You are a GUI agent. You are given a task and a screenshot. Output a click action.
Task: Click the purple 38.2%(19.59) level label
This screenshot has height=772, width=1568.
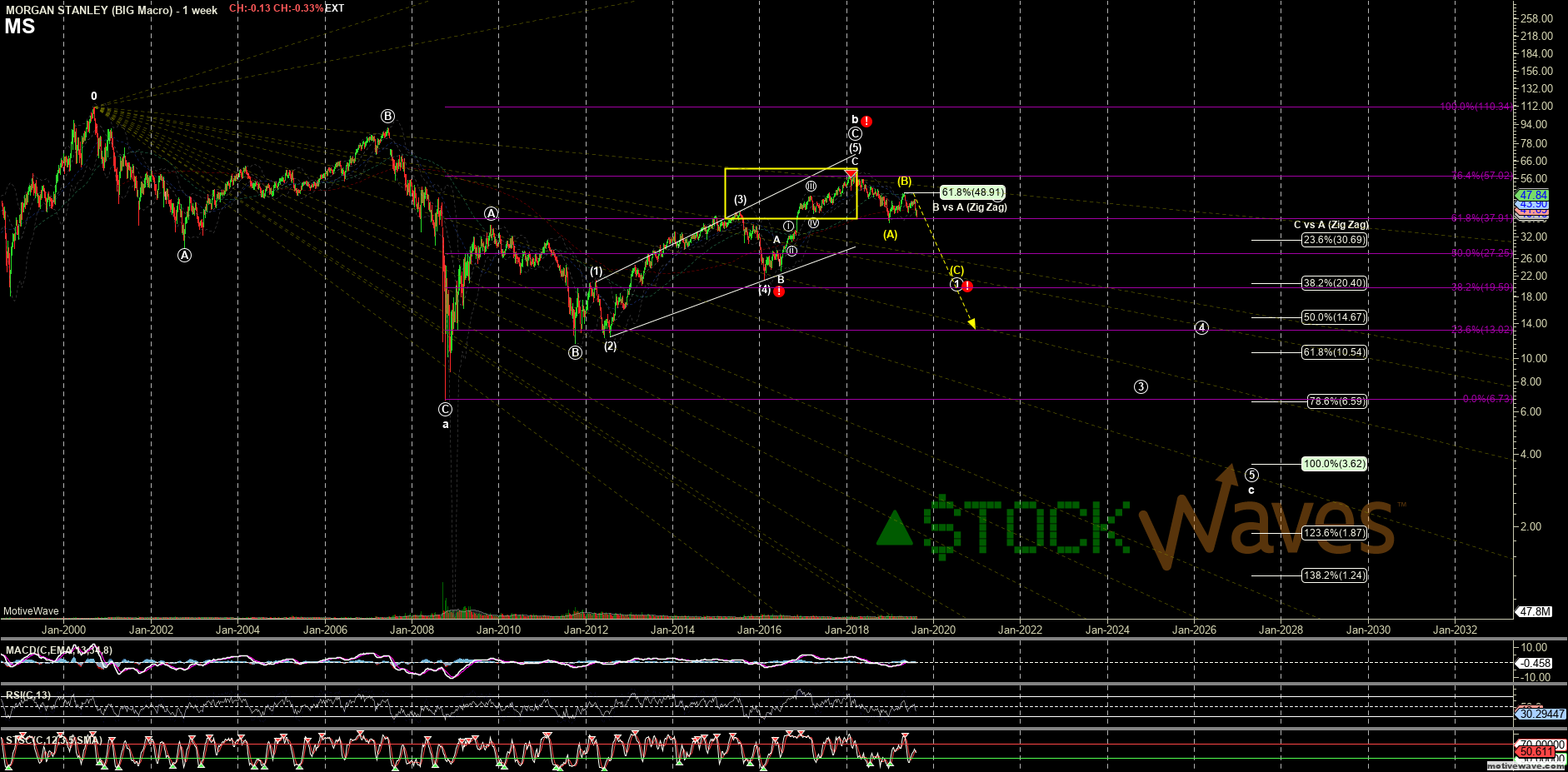coord(1482,287)
